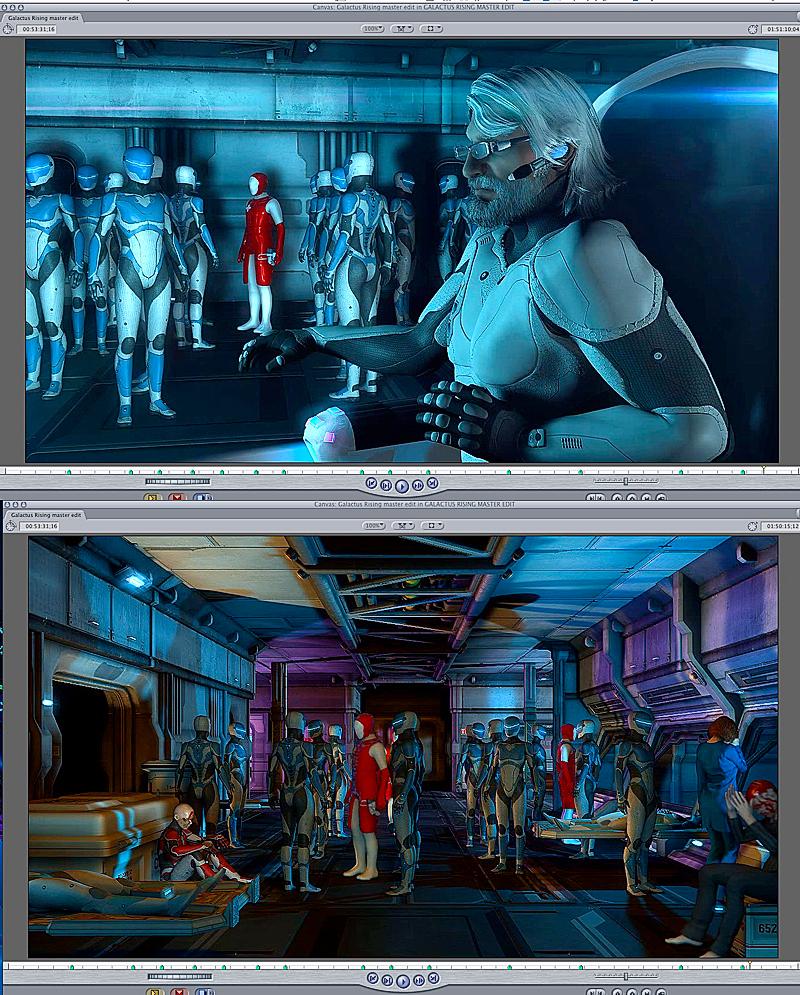This screenshot has height=995, width=800.
Task: Click the scrubber playhead under the bearded man frame
Action: click(x=763, y=470)
